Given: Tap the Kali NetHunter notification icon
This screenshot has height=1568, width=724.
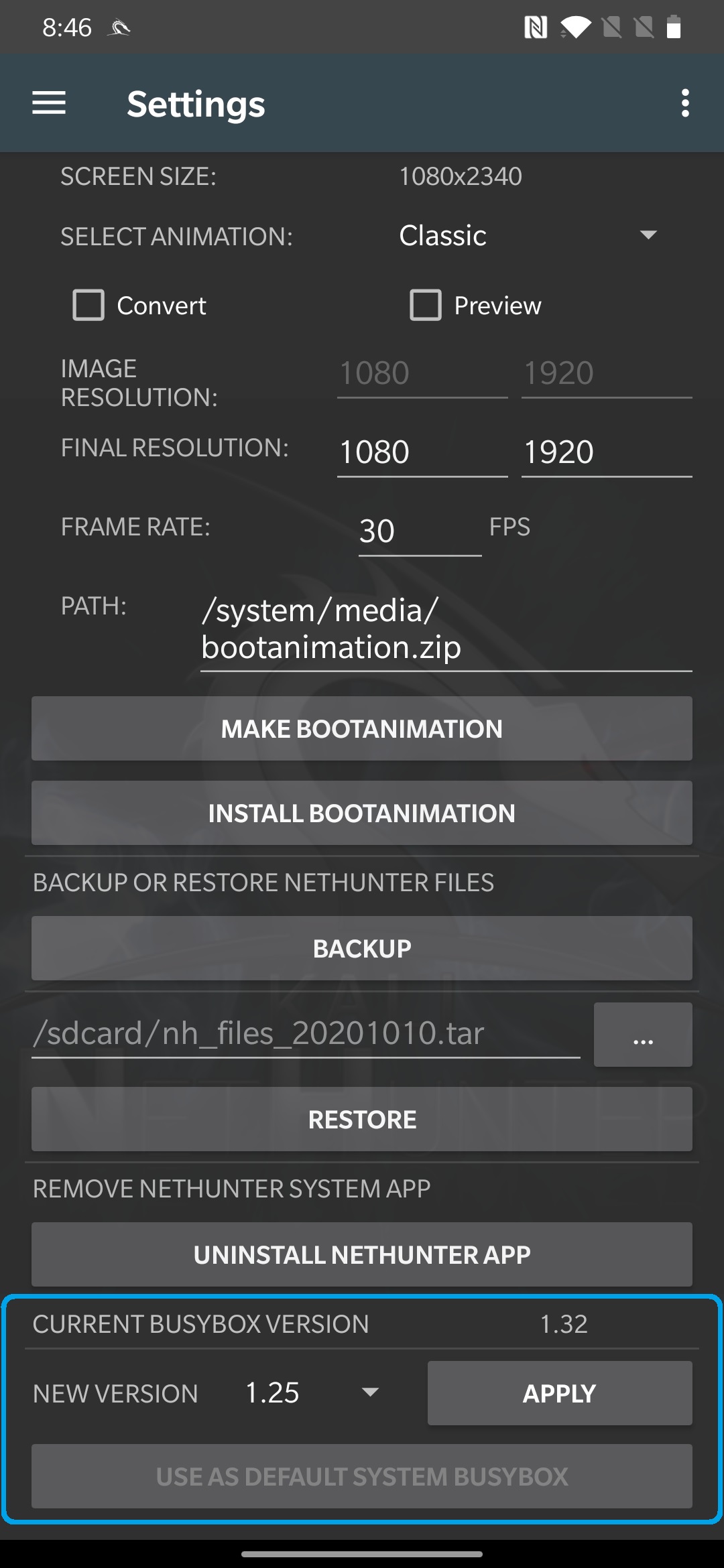Looking at the screenshot, I should pos(119,27).
